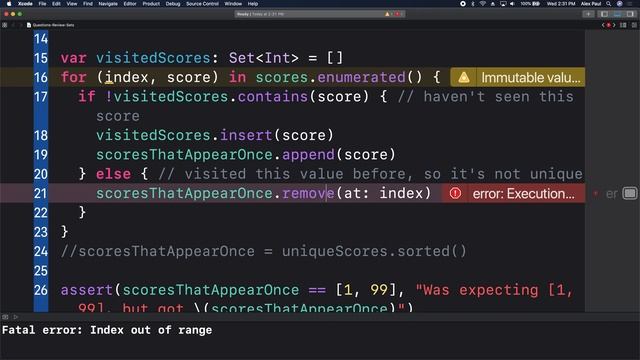
Task: Open the Navigate menu
Action: pyautogui.click(x=108, y=4)
